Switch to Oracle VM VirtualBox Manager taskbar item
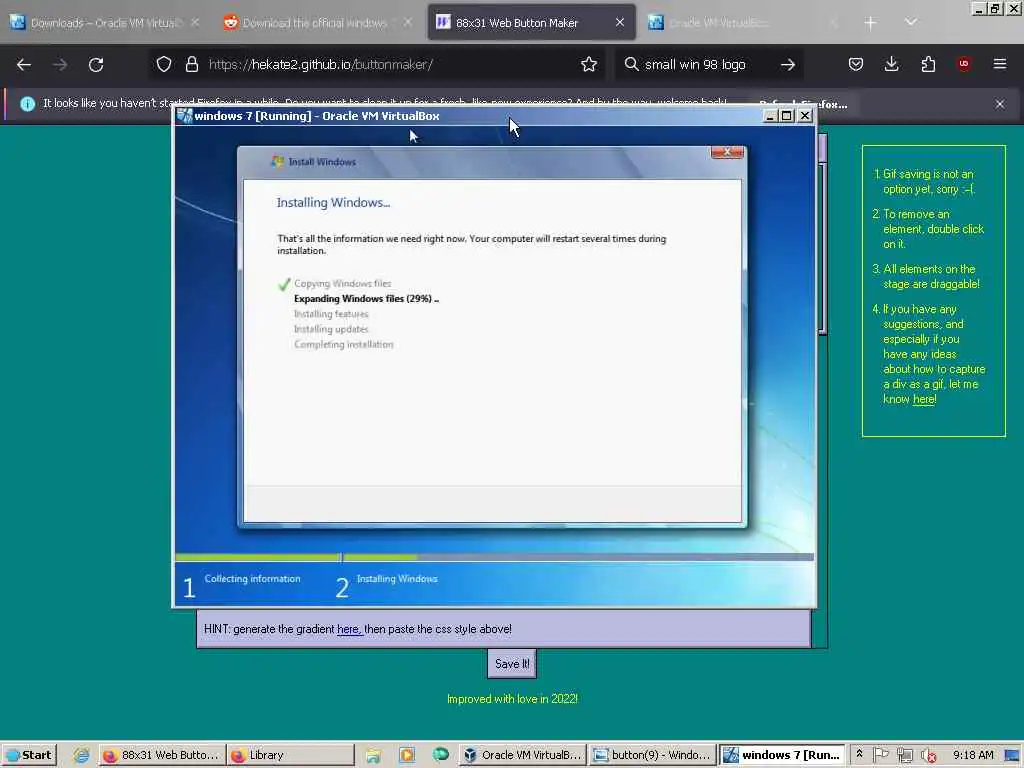This screenshot has height=768, width=1024. click(x=522, y=755)
